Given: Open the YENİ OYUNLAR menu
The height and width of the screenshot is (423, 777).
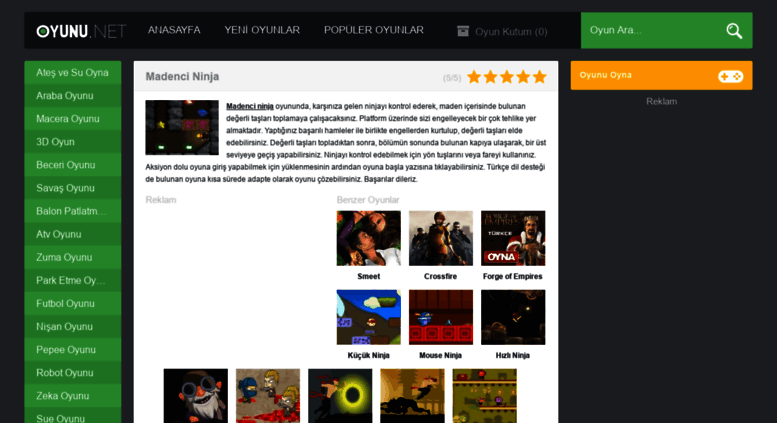Looking at the screenshot, I should 262,30.
